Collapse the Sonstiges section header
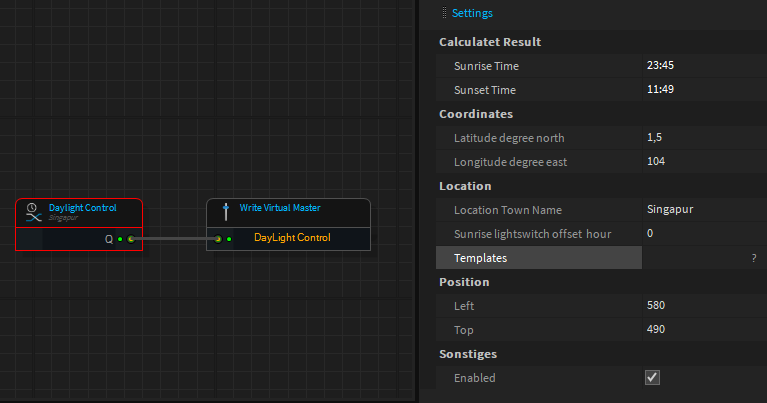This screenshot has width=767, height=403. pos(470,354)
